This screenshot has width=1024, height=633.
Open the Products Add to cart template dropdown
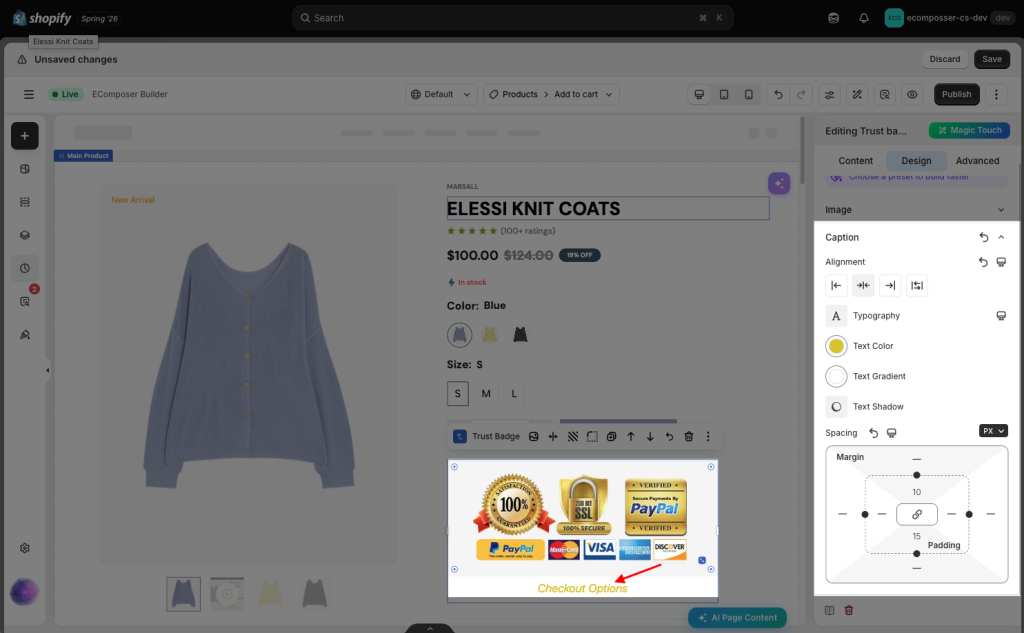pos(551,94)
